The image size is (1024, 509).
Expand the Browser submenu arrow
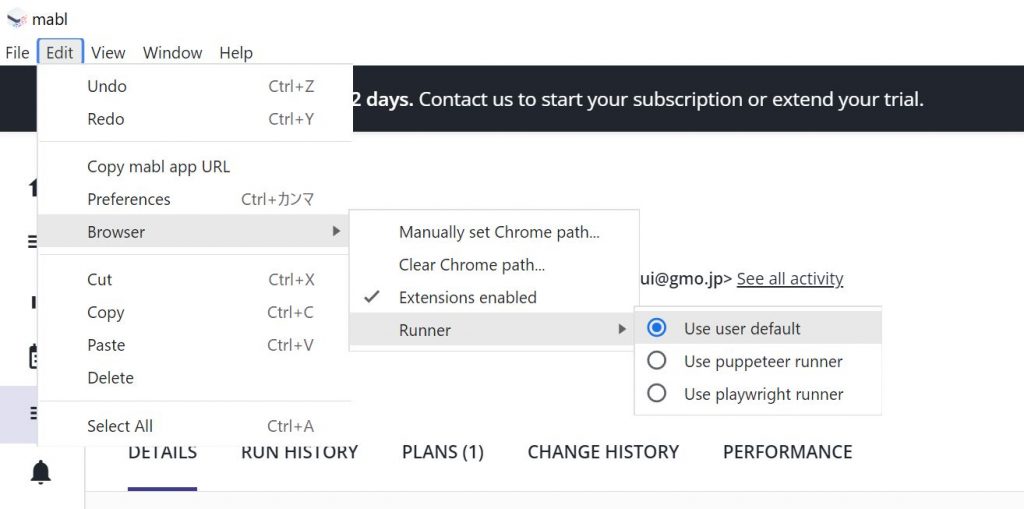tap(336, 231)
